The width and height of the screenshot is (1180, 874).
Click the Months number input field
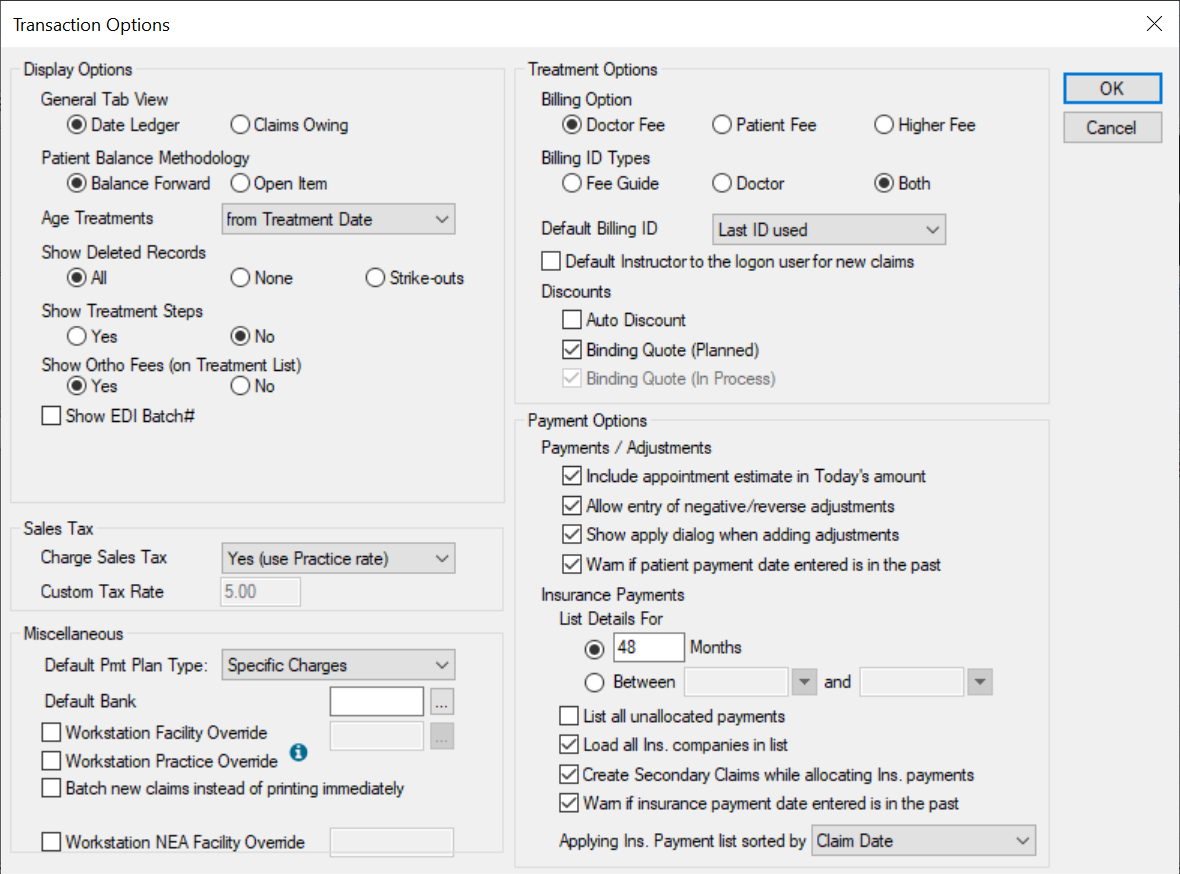click(x=649, y=648)
